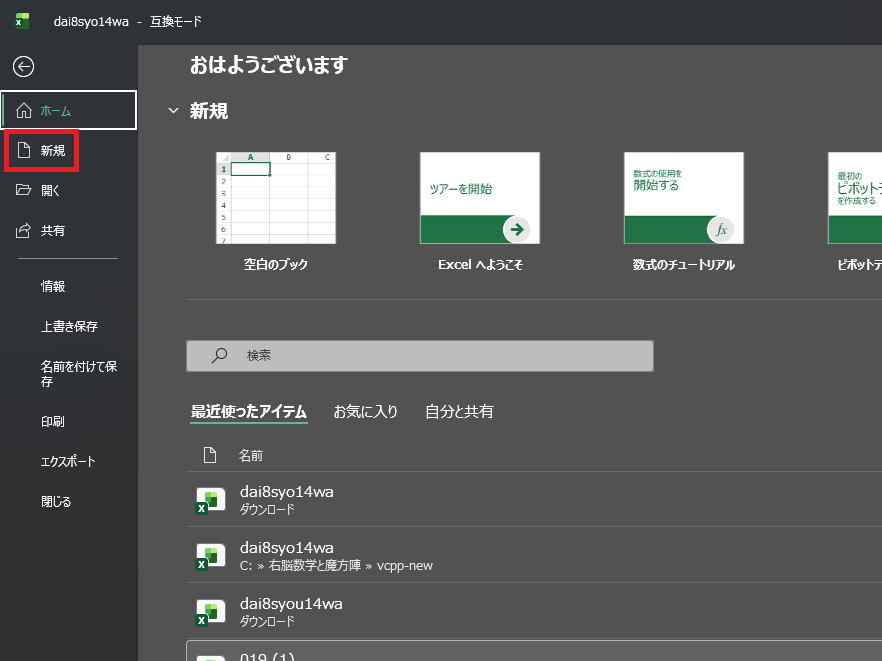Open the ホーム menu item
Screen dimensions: 882x661
coord(69,110)
